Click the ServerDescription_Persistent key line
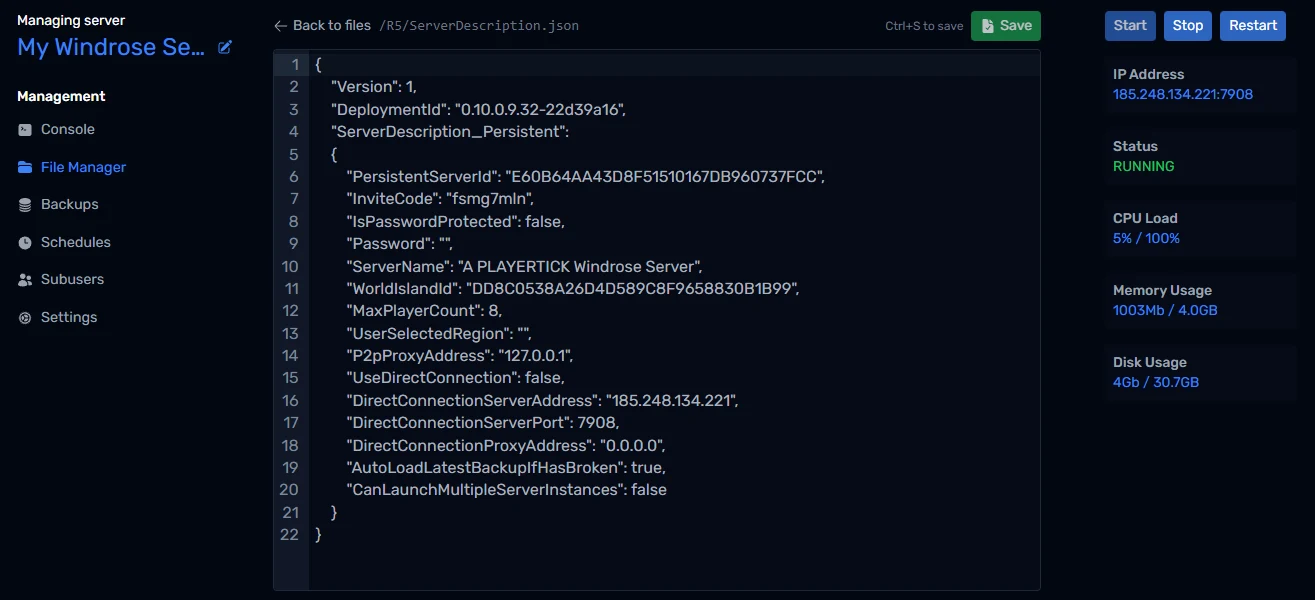Viewport: 1315px width, 600px height. coord(450,132)
